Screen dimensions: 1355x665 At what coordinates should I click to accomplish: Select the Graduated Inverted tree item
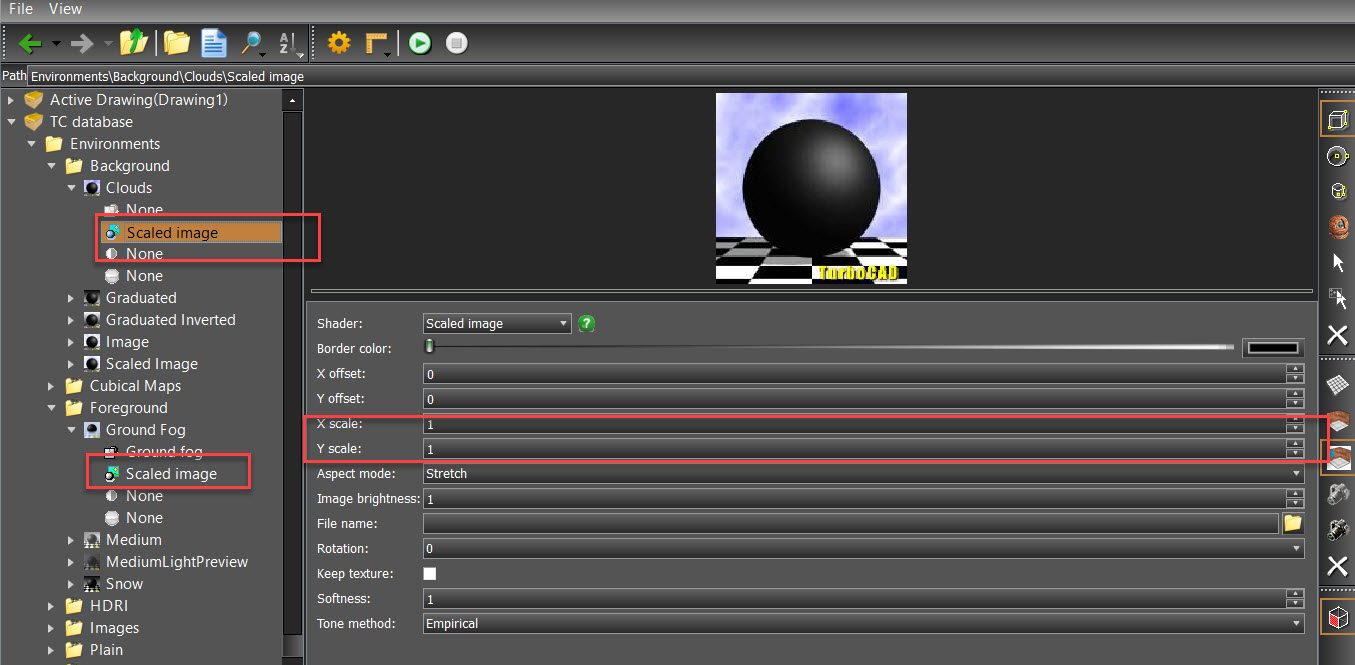click(170, 320)
